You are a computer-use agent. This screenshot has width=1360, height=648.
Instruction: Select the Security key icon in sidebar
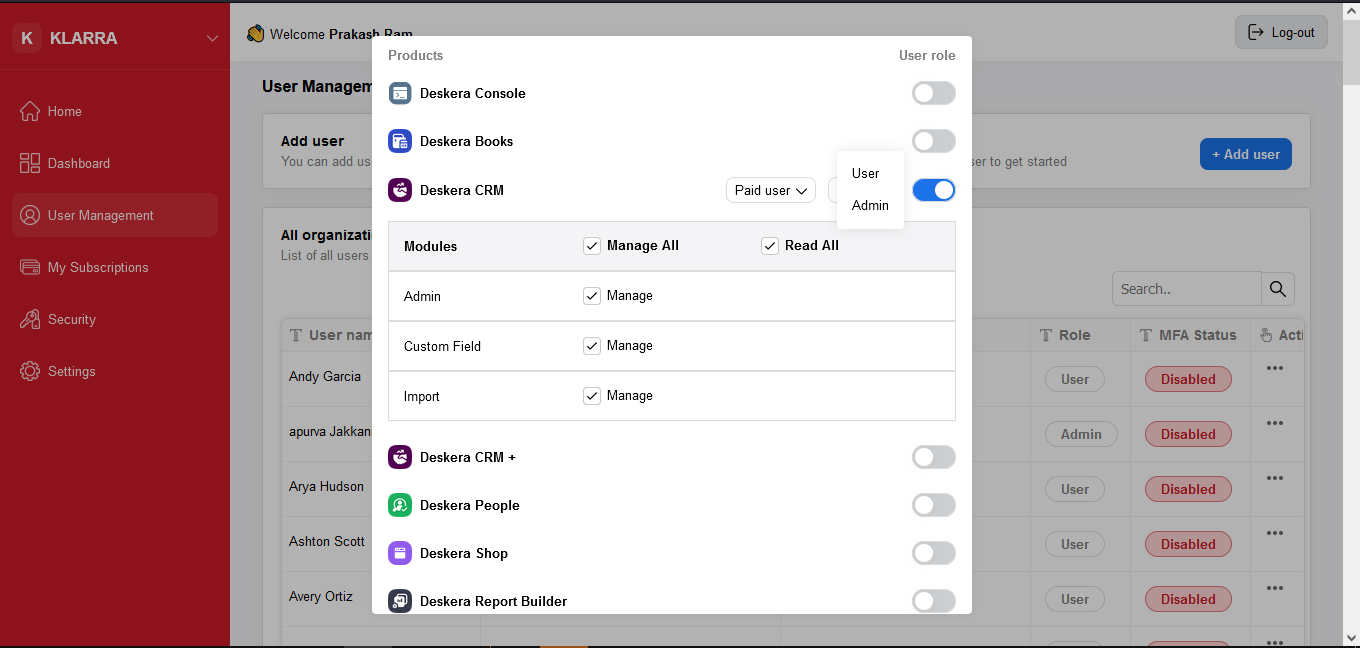(30, 319)
